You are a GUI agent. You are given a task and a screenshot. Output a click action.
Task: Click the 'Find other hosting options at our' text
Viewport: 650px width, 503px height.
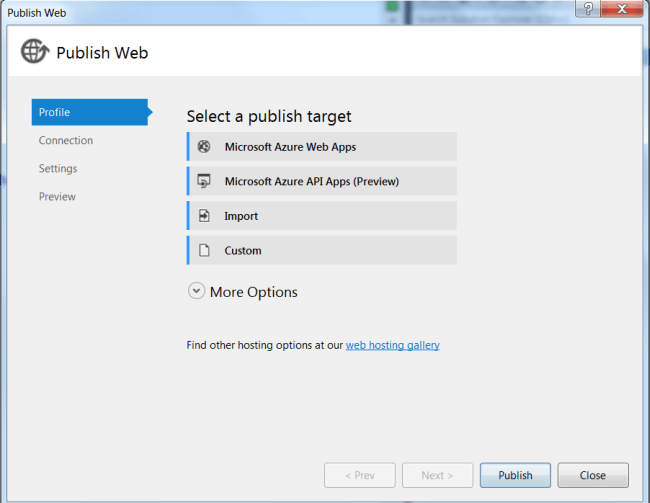click(265, 345)
